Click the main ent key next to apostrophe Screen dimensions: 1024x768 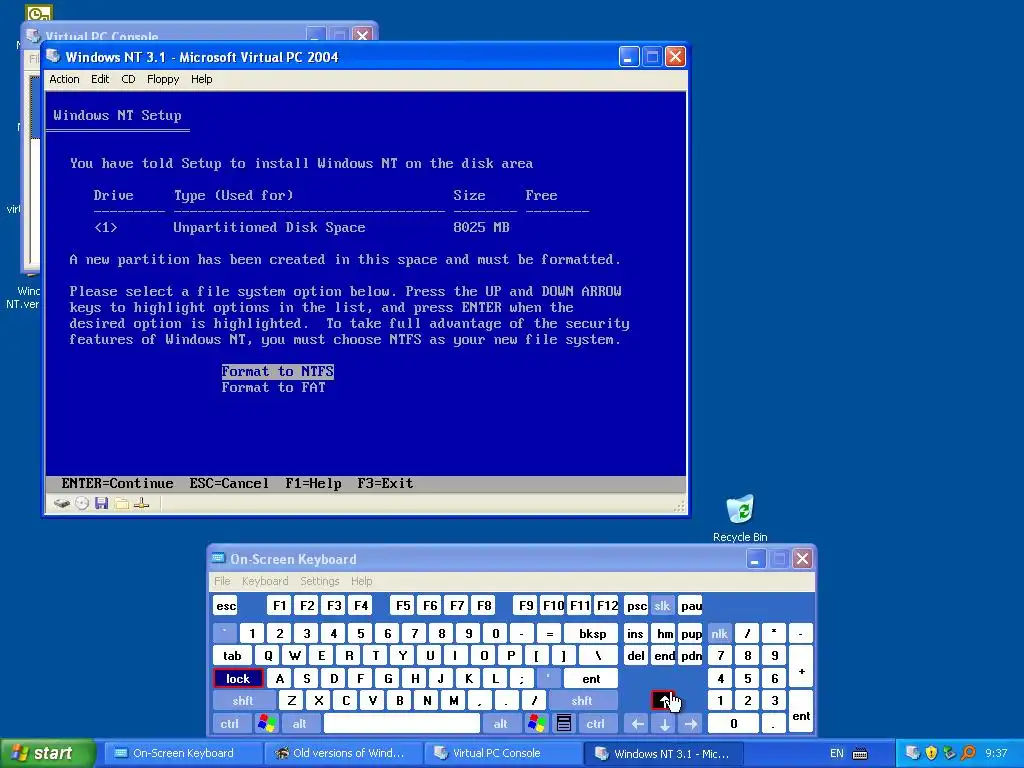click(x=591, y=679)
